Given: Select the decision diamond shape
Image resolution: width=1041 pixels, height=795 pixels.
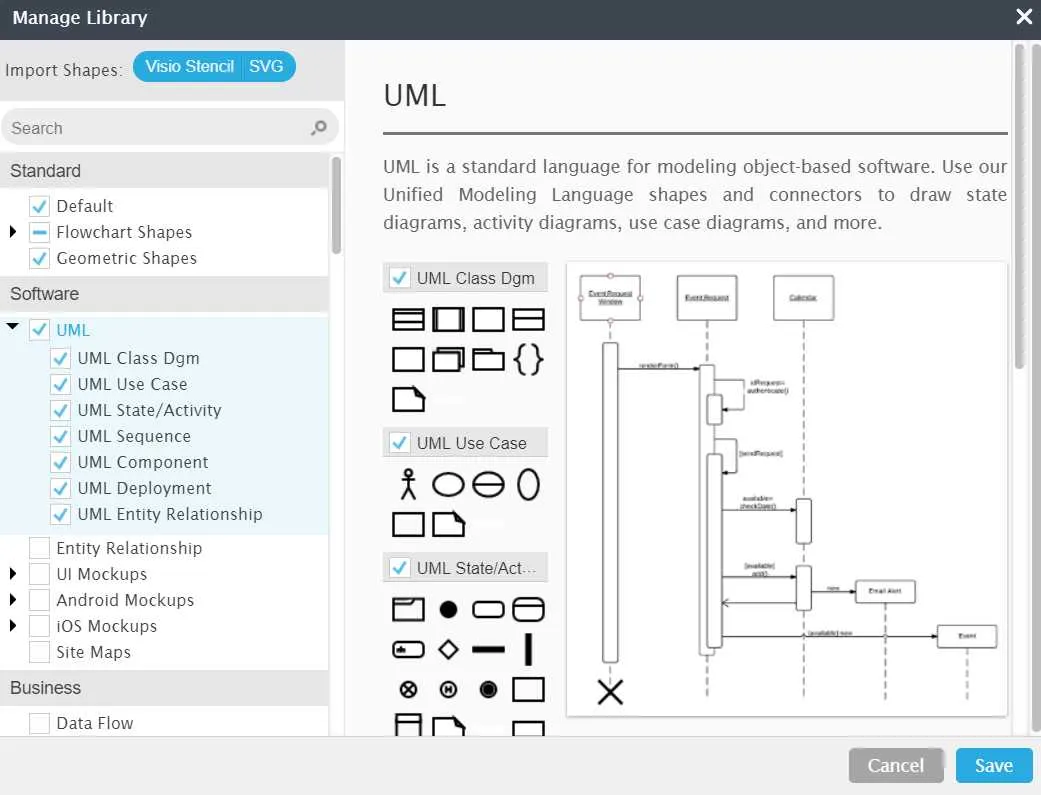Looking at the screenshot, I should point(448,649).
